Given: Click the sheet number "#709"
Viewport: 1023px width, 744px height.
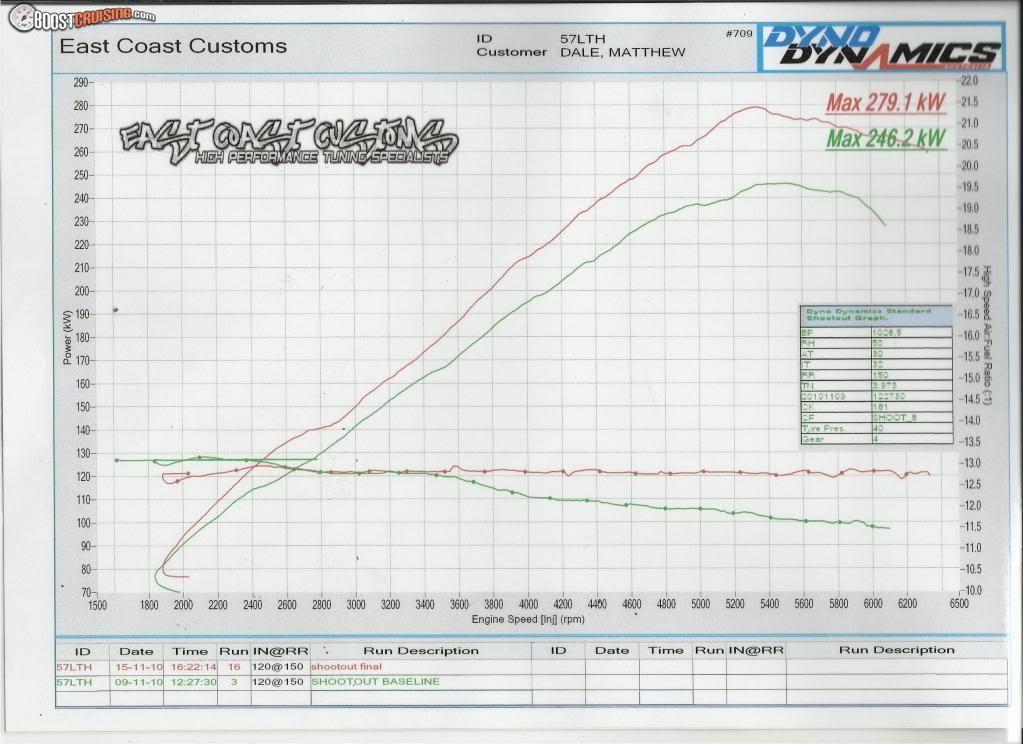Looking at the screenshot, I should pyautogui.click(x=739, y=33).
